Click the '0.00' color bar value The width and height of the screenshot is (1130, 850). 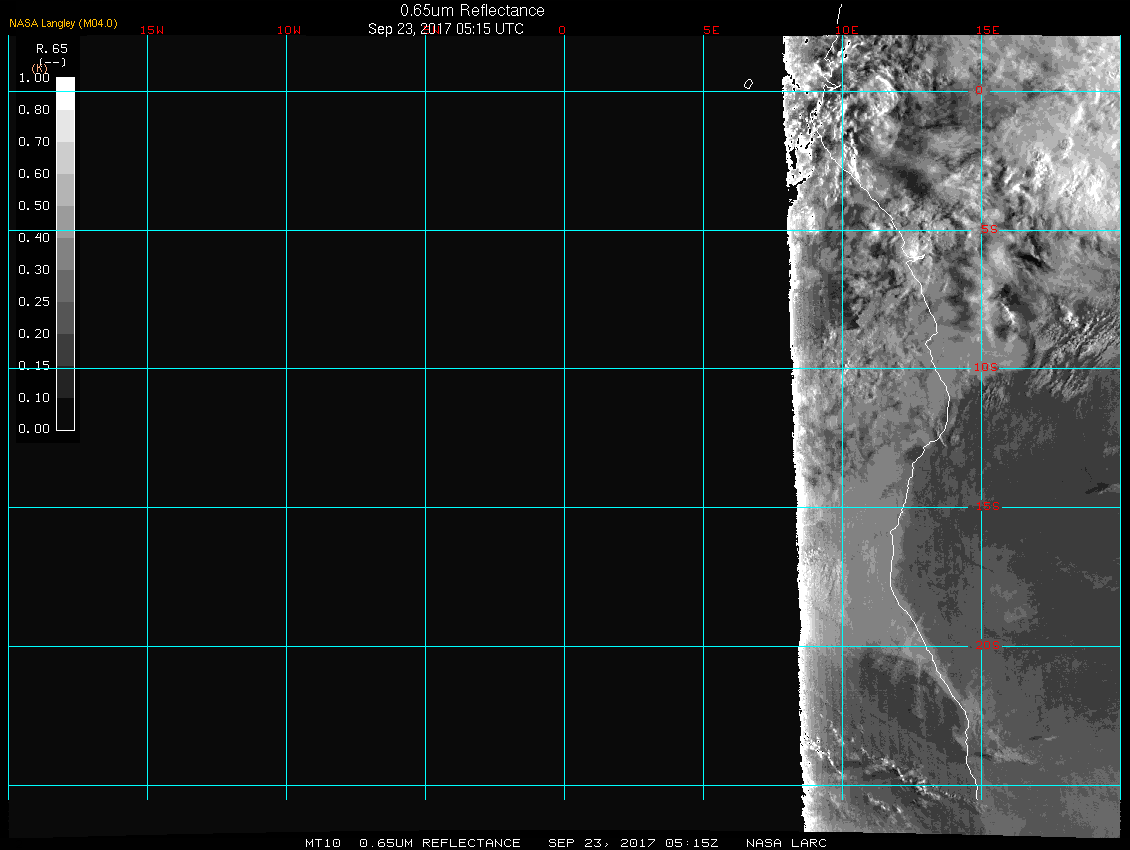tap(34, 429)
